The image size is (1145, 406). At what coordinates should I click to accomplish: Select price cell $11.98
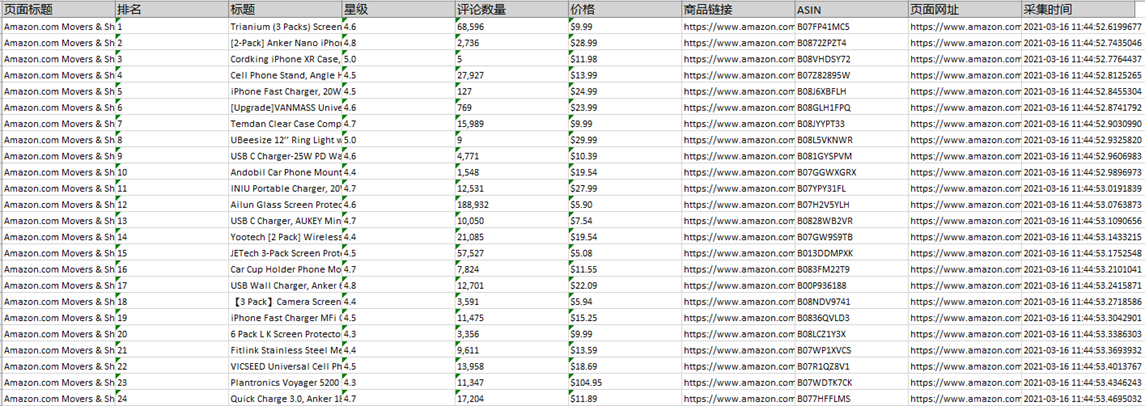click(x=624, y=59)
